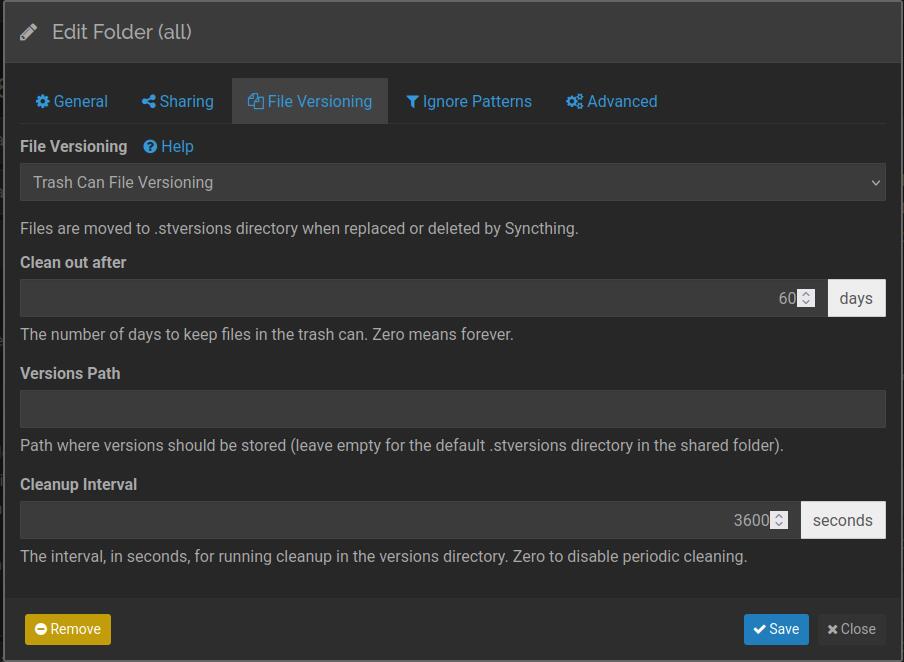This screenshot has width=904, height=662.
Task: Click the copy icon on File Versioning tab
Action: point(255,102)
